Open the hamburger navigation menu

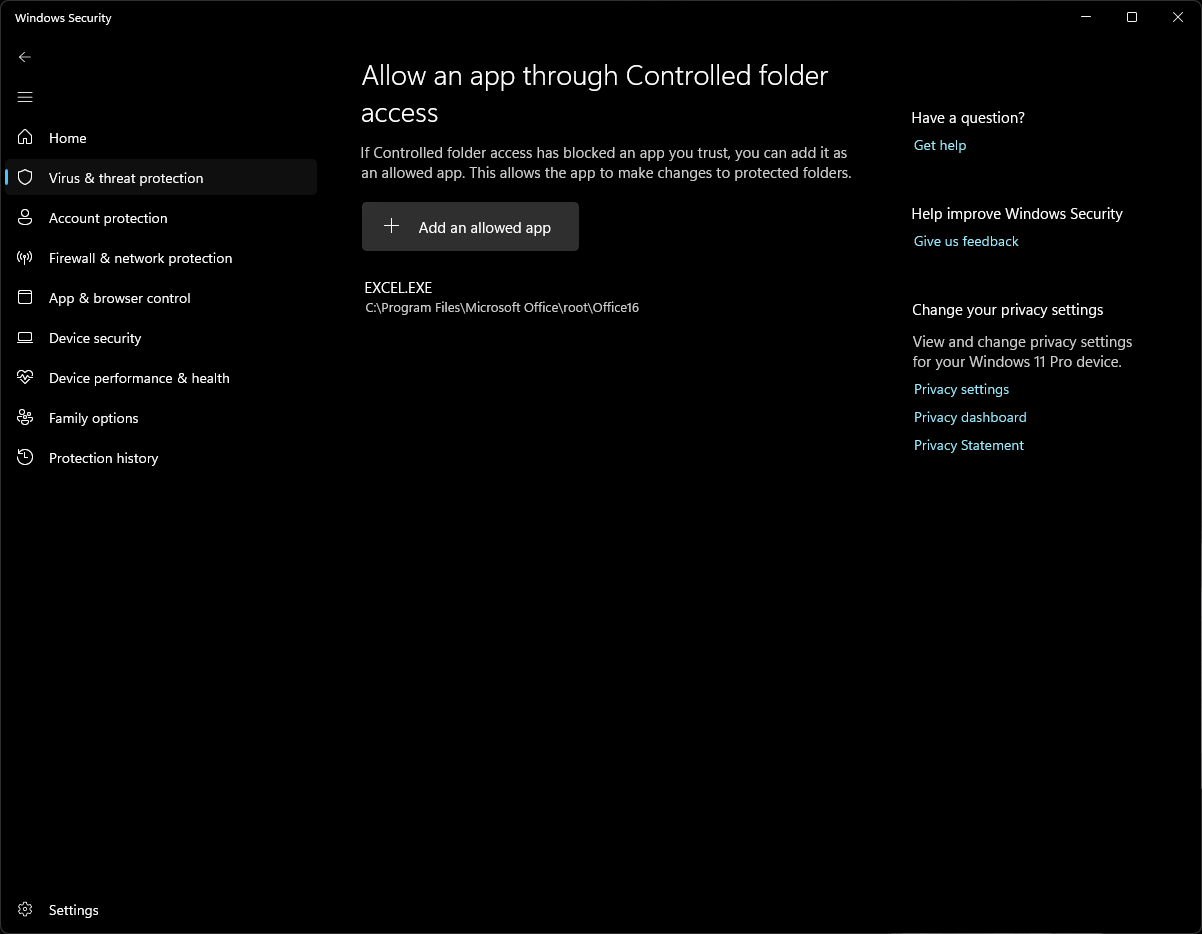pyautogui.click(x=25, y=97)
